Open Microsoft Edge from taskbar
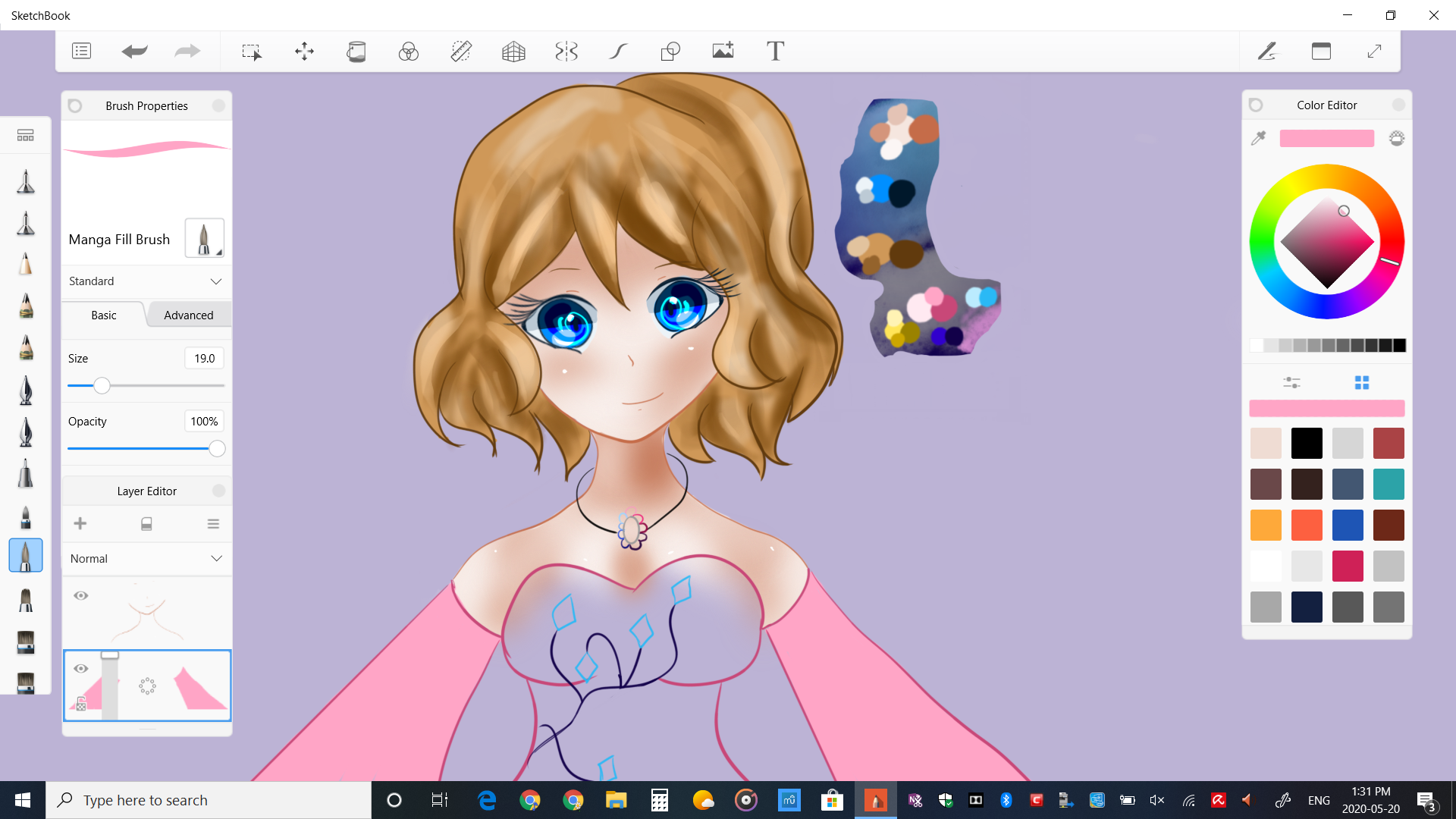Screen dimensions: 1456x819 [x=486, y=800]
